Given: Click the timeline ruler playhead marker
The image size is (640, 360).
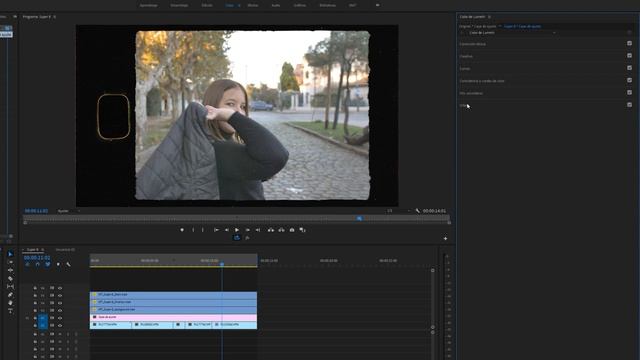Looking at the screenshot, I should (x=222, y=264).
